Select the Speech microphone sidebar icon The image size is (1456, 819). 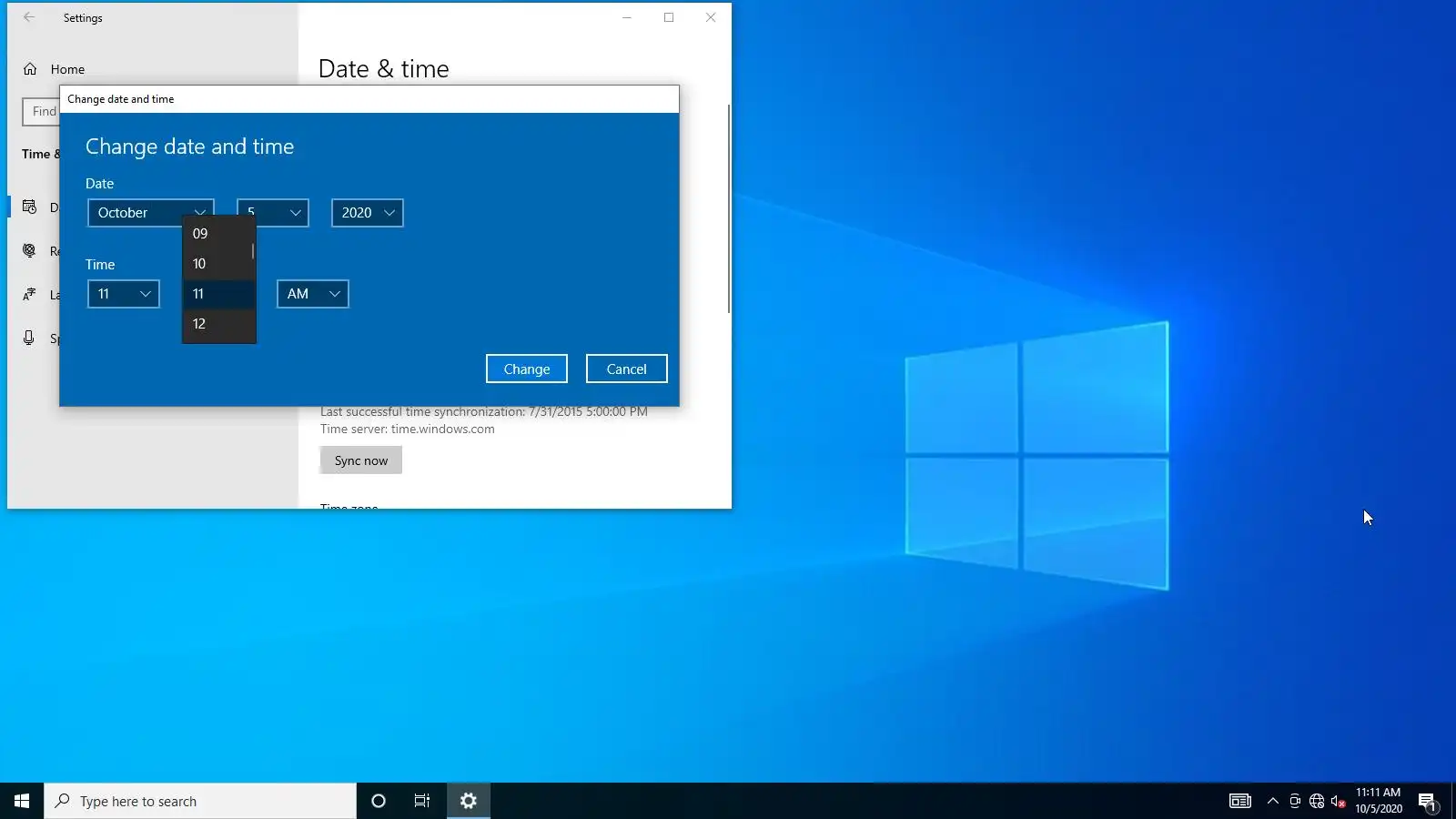pyautogui.click(x=29, y=339)
